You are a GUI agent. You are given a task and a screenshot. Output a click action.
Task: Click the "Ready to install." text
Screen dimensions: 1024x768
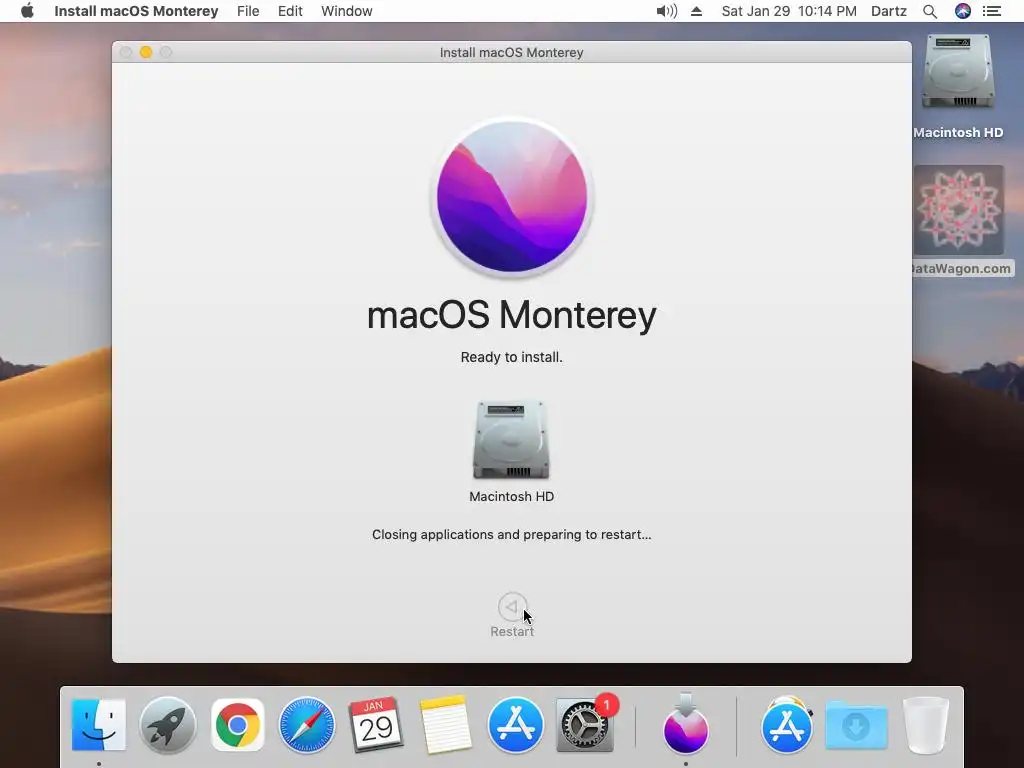(x=511, y=357)
